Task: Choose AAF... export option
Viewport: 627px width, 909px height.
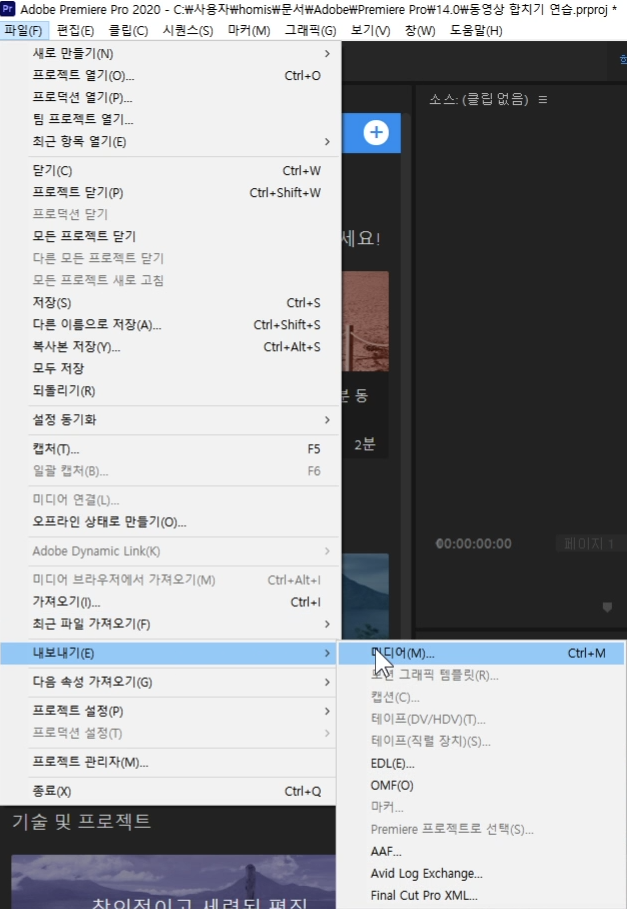Action: (x=482, y=852)
